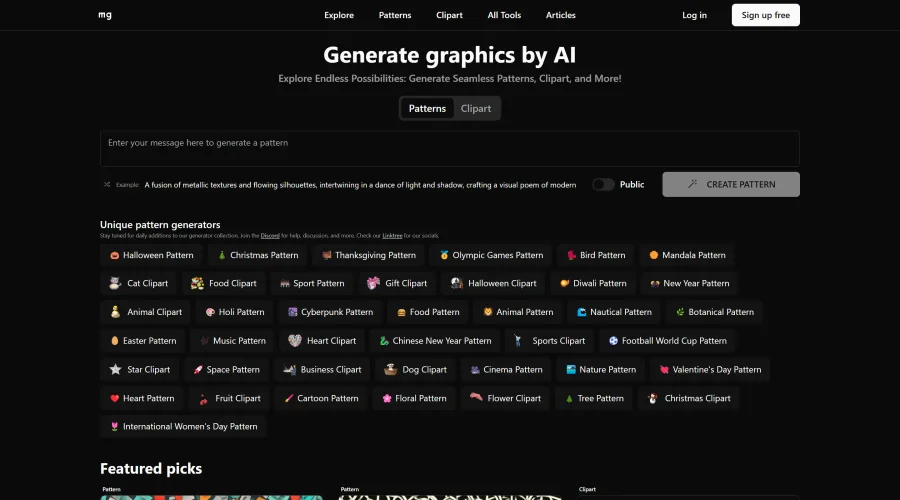Open Fruit Clipart generator
Viewport: 900px width, 500px height.
[228, 398]
